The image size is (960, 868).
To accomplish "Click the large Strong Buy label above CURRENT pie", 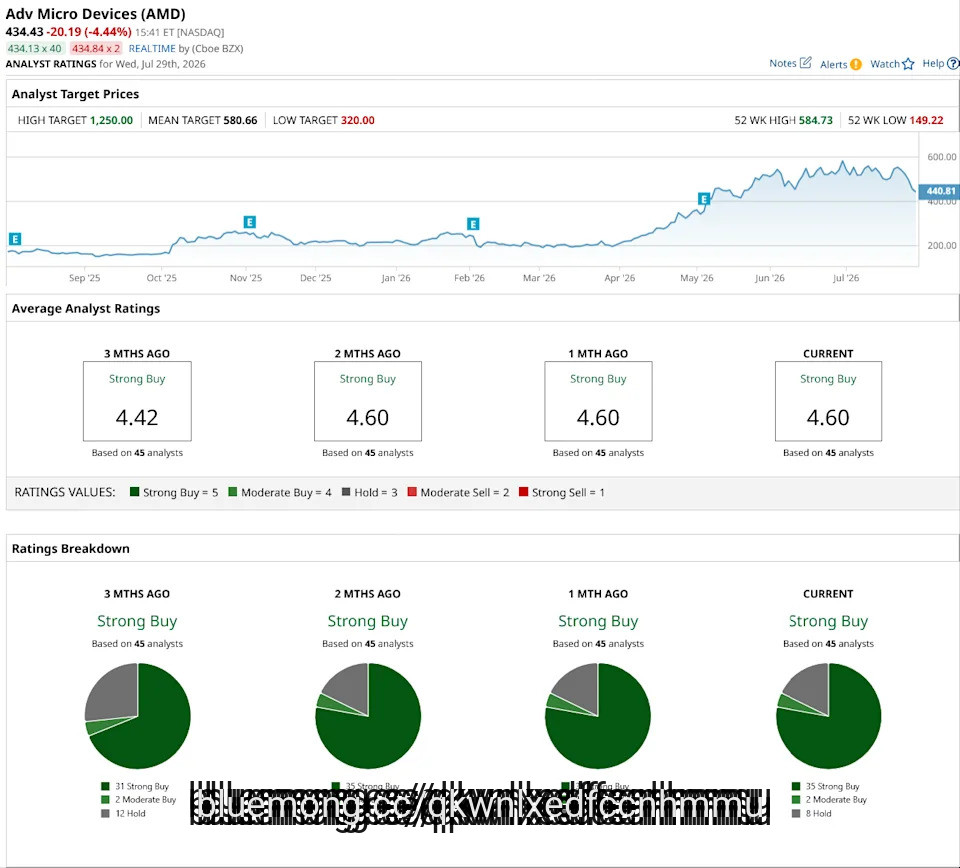I will [828, 621].
